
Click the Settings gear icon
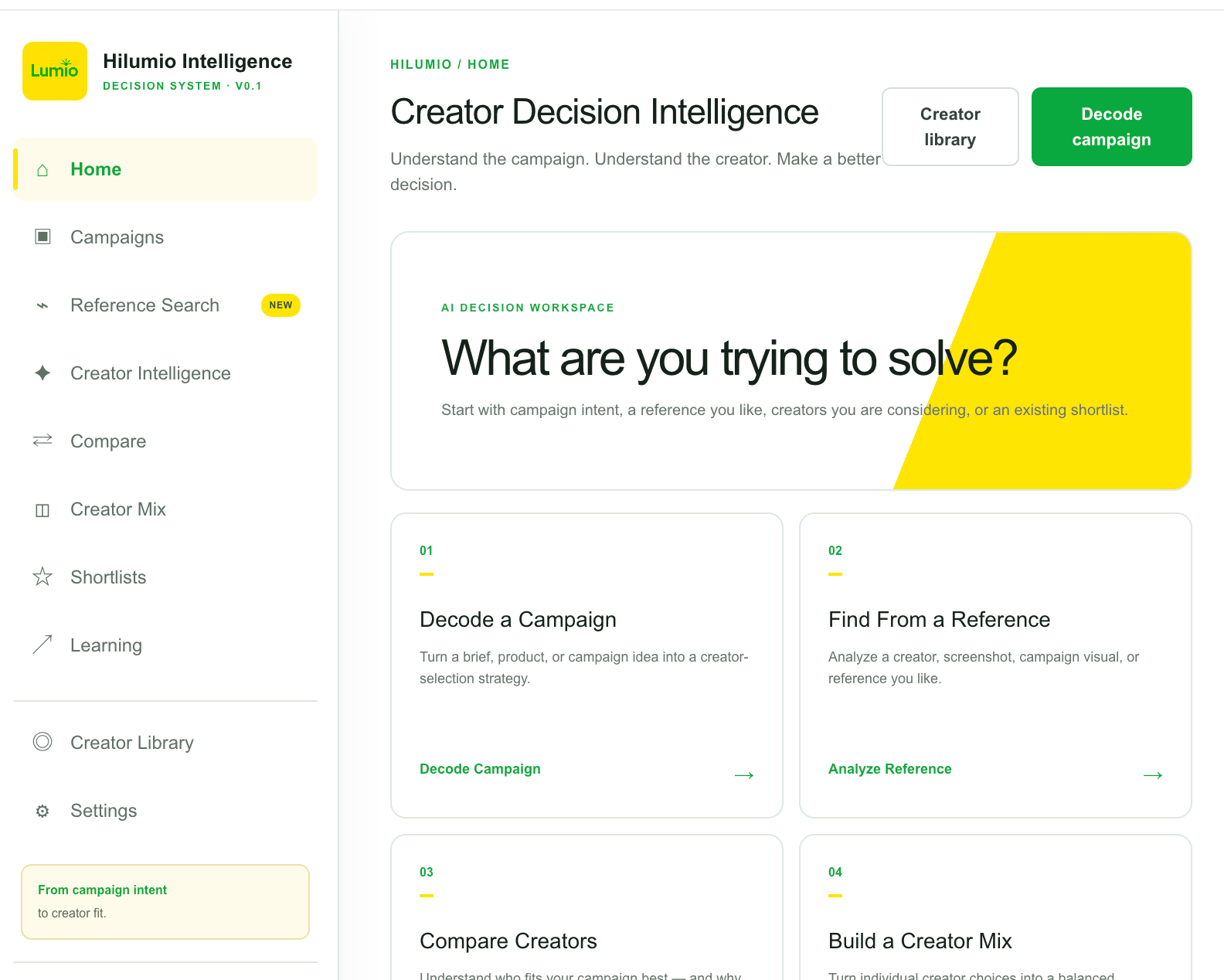click(42, 811)
